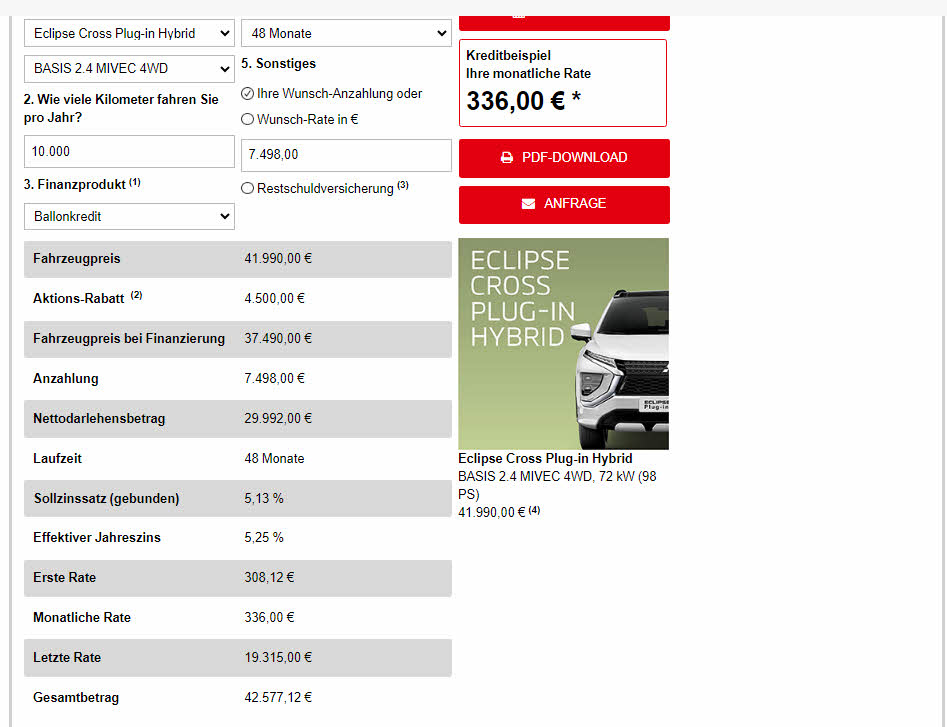The height and width of the screenshot is (727, 947).
Task: Click the 4.500,00 € Aktions-Rabatt value
Action: (274, 298)
